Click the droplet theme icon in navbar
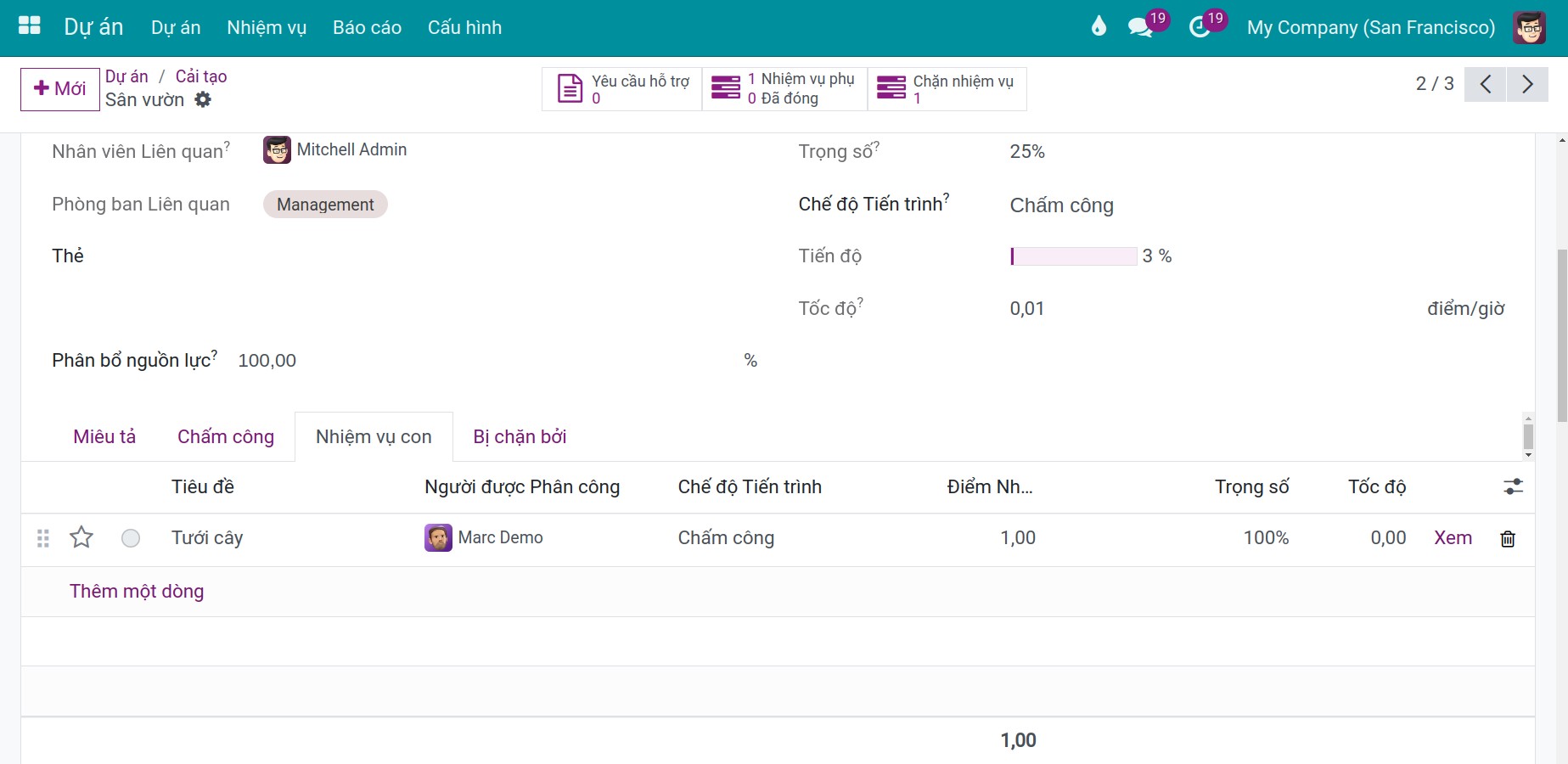This screenshot has height=764, width=1568. [x=1099, y=27]
